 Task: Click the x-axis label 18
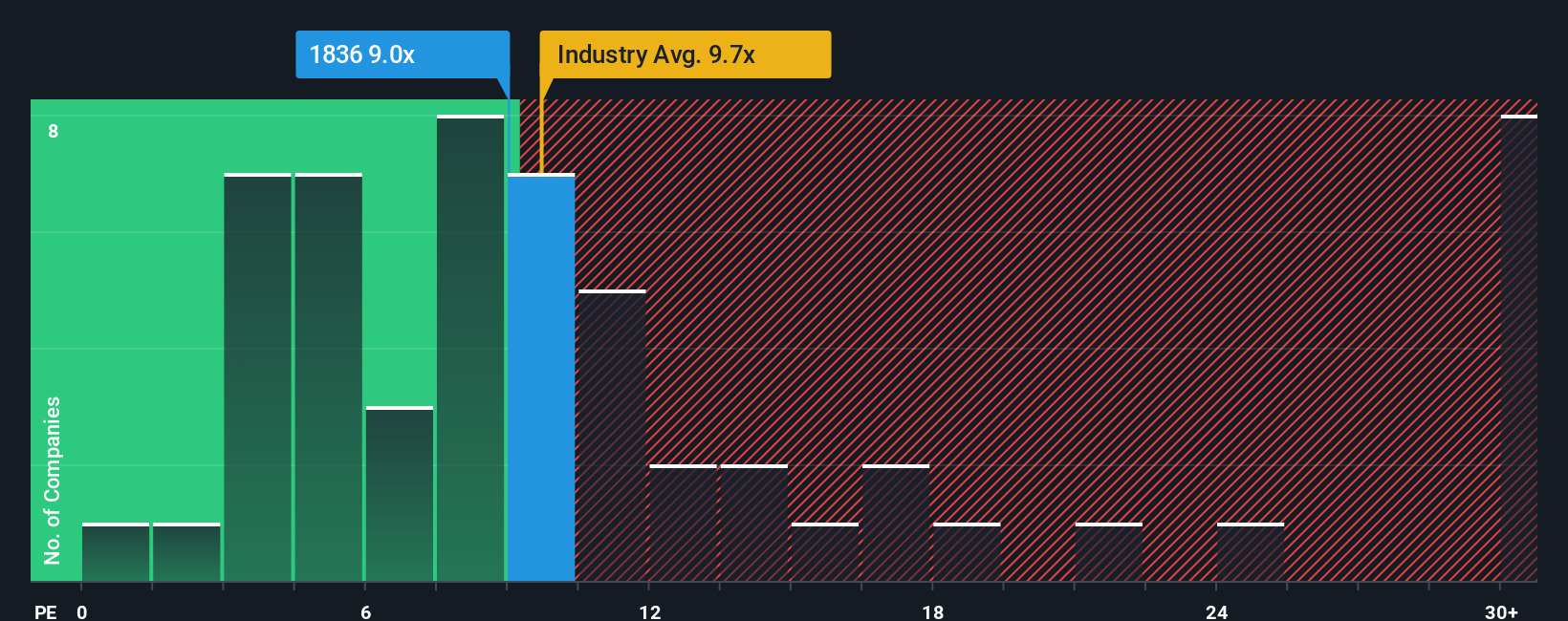point(933,611)
